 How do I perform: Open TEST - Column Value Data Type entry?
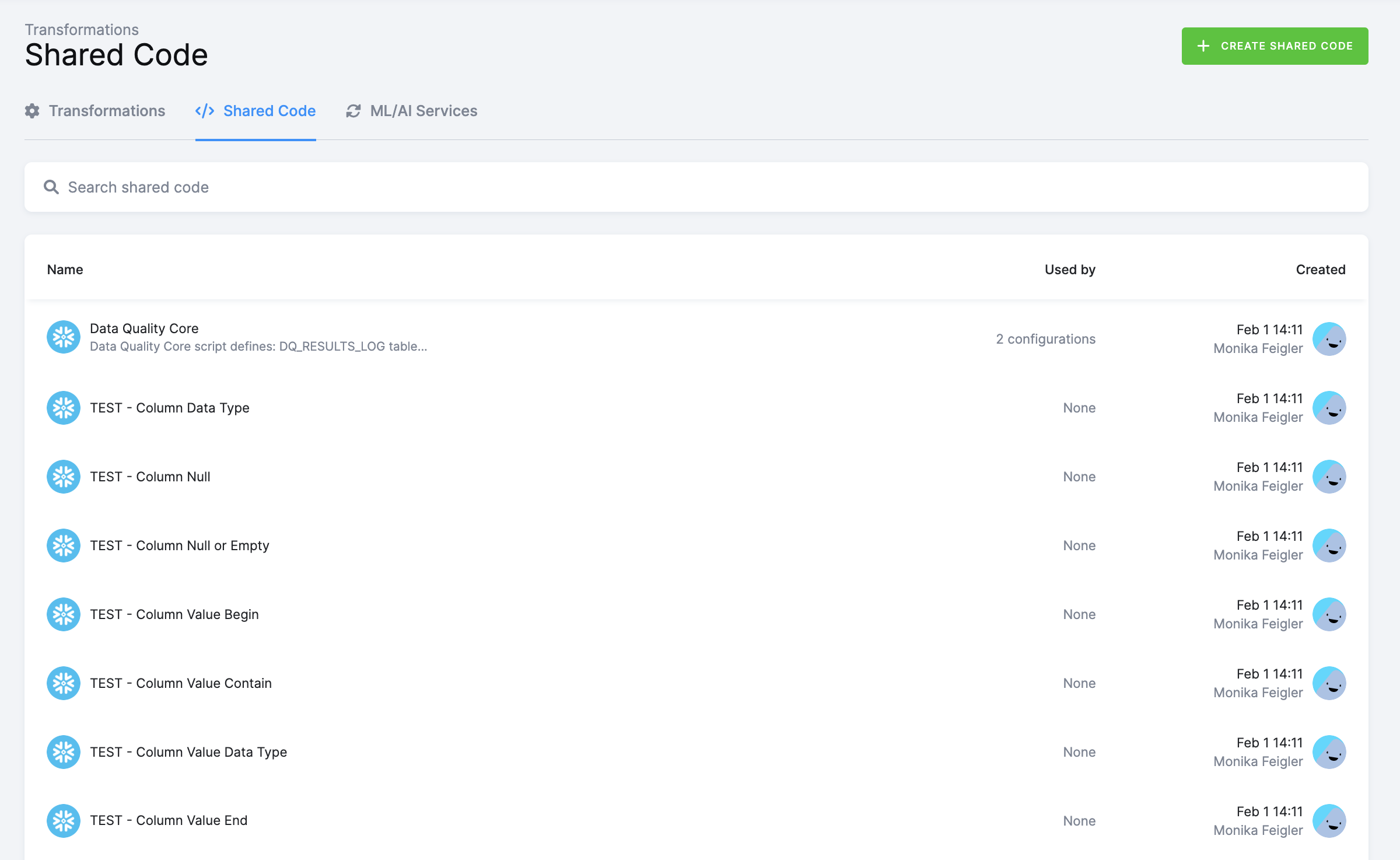click(x=188, y=752)
